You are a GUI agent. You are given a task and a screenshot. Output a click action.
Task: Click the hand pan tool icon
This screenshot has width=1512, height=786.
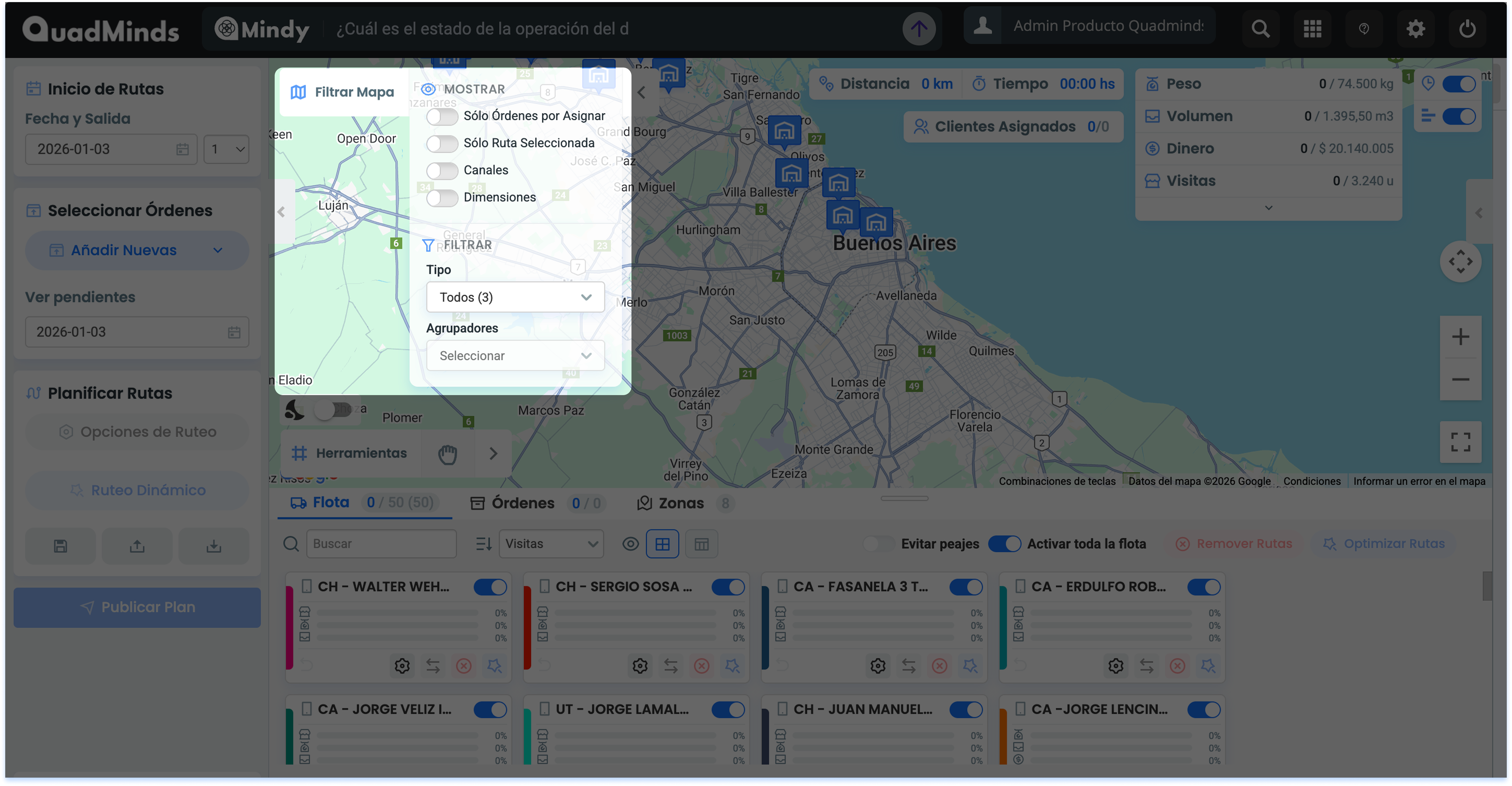[x=447, y=454]
